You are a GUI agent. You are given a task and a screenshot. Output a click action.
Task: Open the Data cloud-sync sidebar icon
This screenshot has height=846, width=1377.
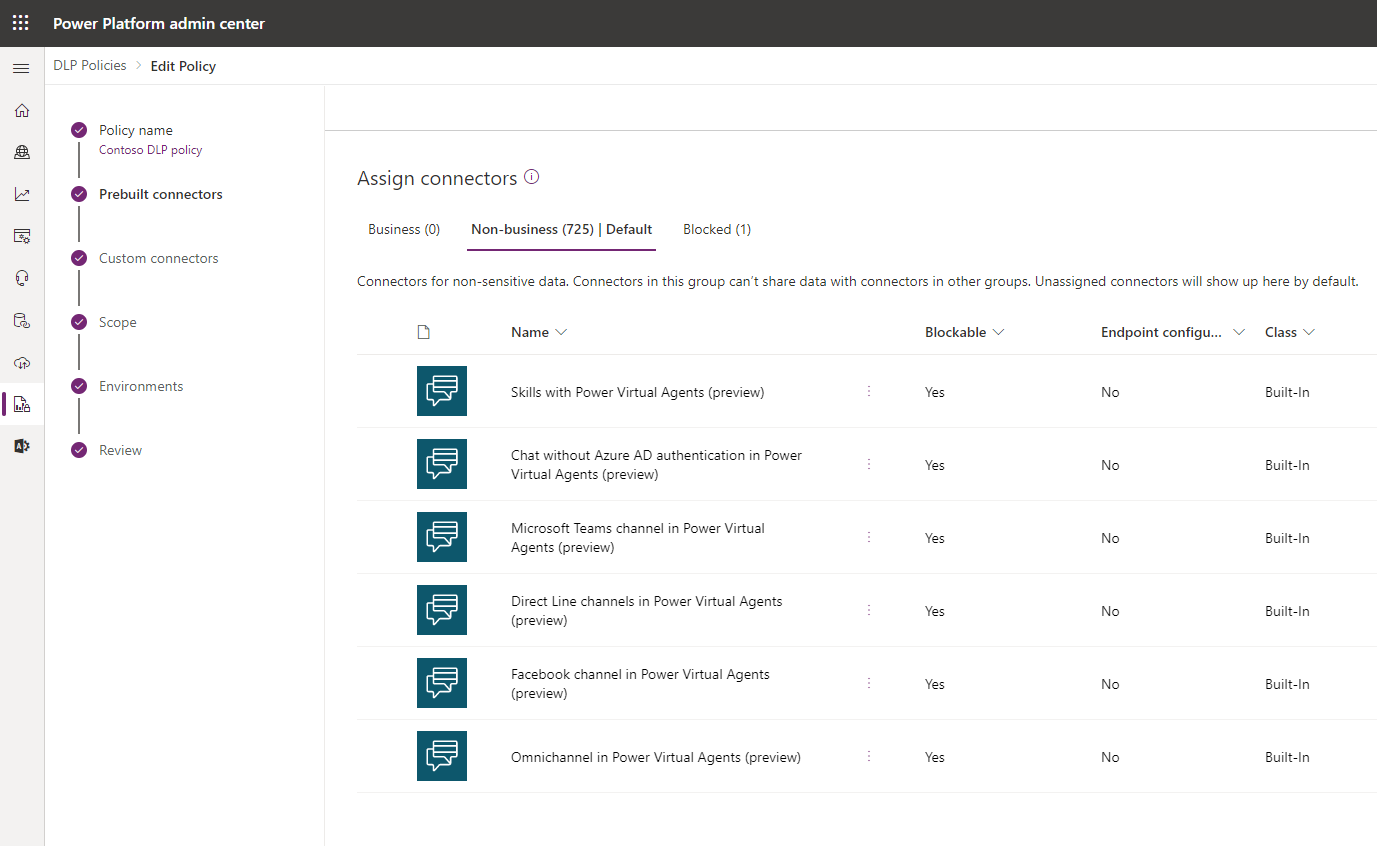(21, 362)
